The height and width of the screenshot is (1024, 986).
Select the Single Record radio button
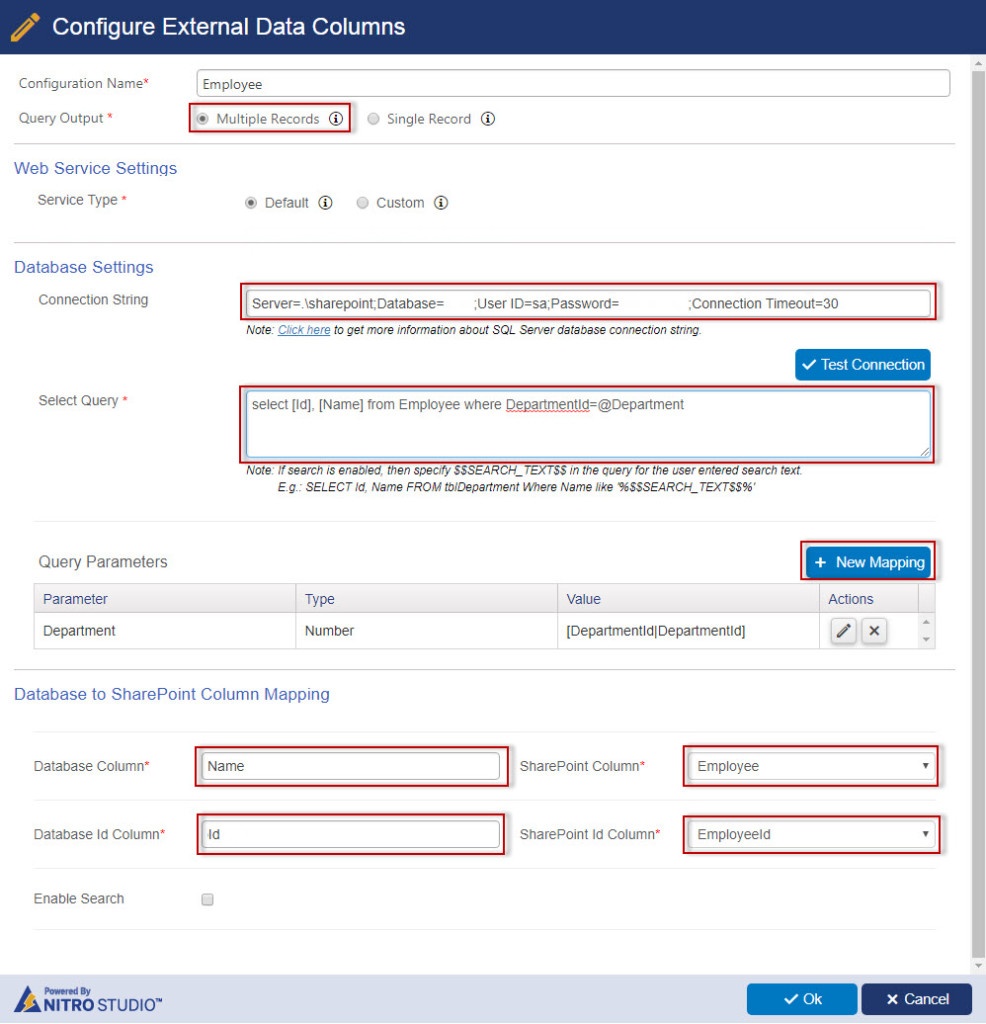coord(372,119)
